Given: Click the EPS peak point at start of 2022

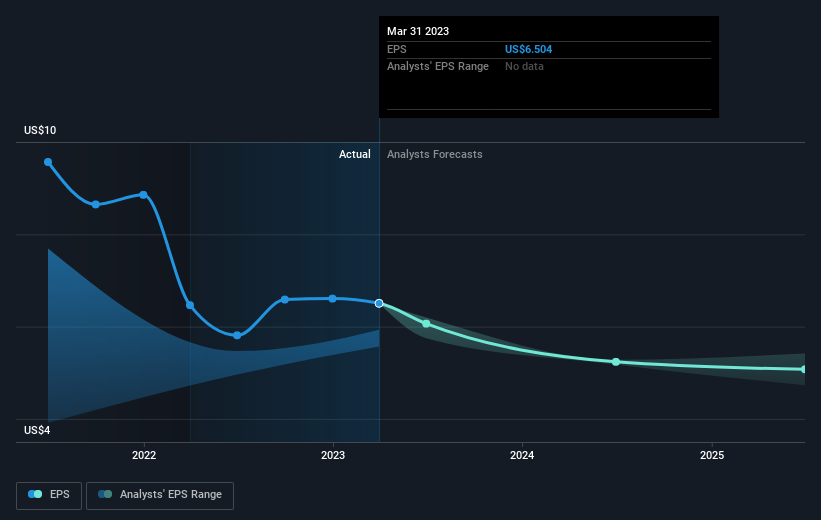Looking at the screenshot, I should (x=143, y=195).
